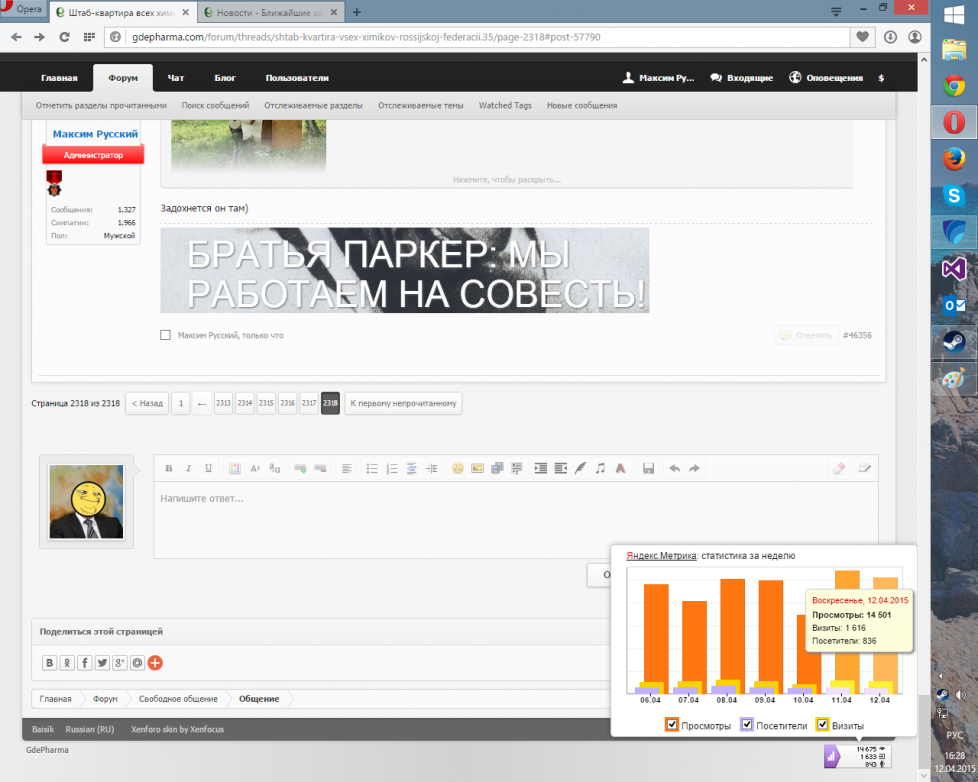Click the red plus share icon
This screenshot has width=978, height=782.
(155, 662)
